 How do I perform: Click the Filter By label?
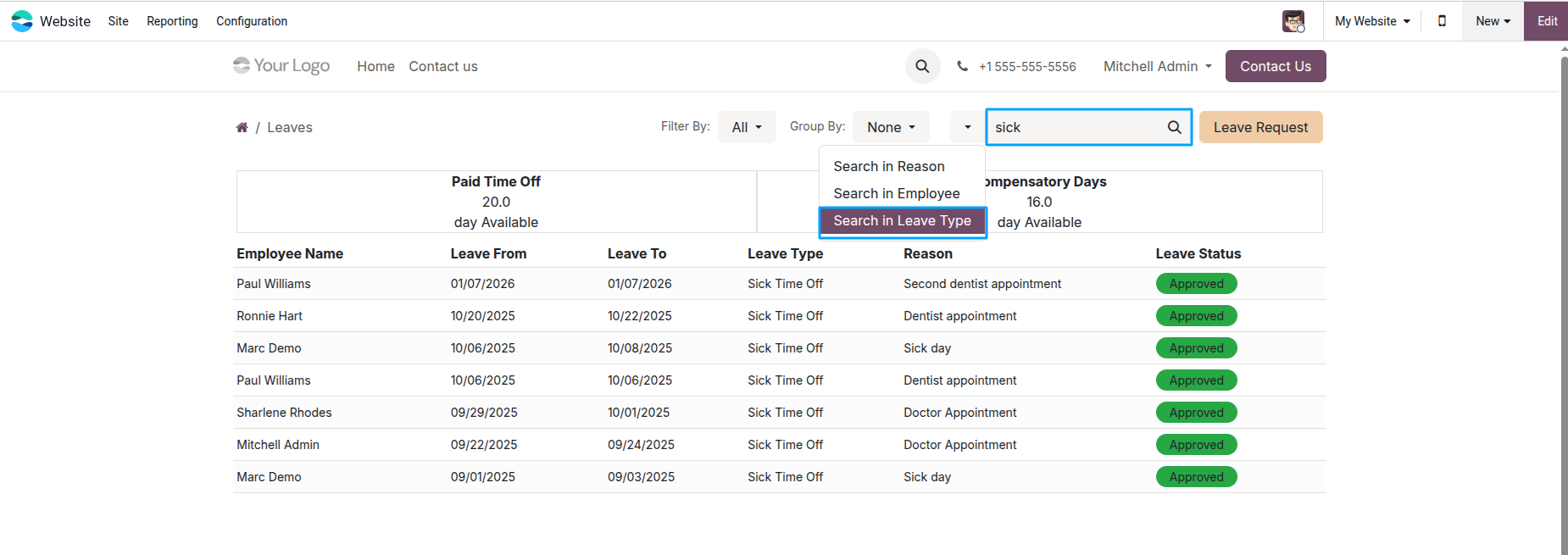click(x=685, y=126)
